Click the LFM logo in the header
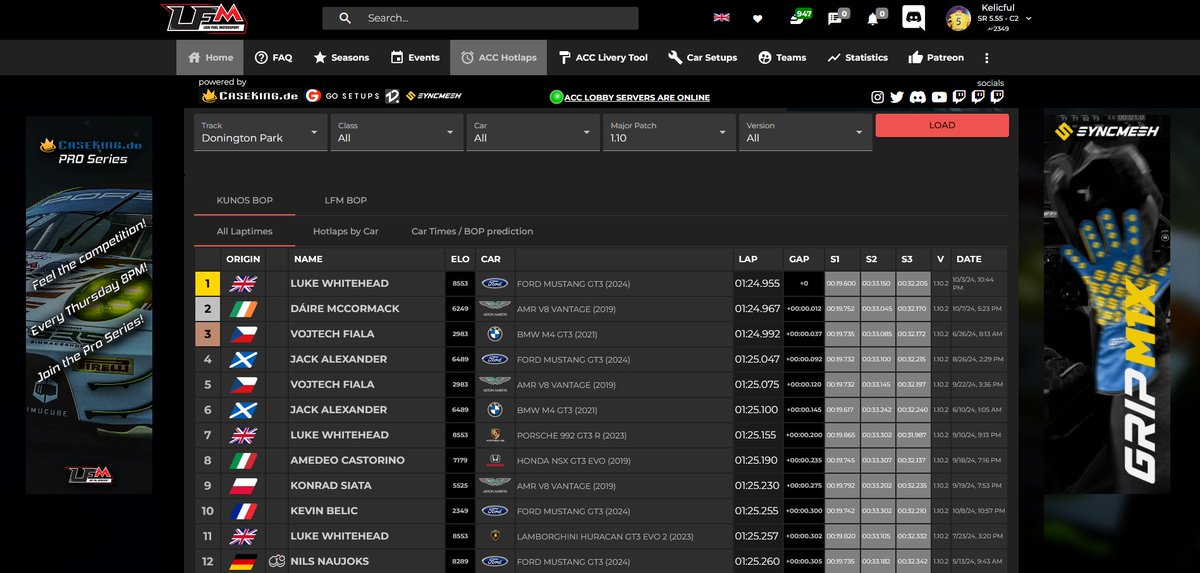1200x573 pixels. tap(205, 18)
